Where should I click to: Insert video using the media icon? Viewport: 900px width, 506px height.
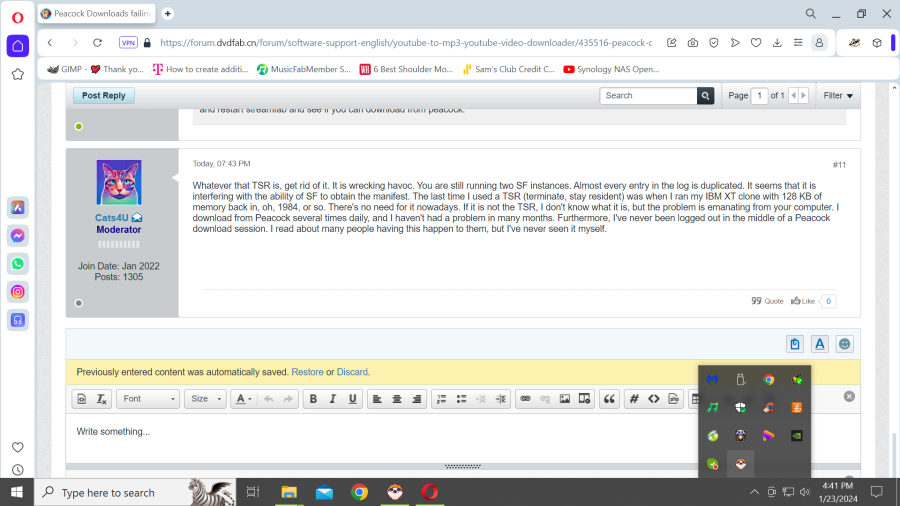pyautogui.click(x=584, y=399)
